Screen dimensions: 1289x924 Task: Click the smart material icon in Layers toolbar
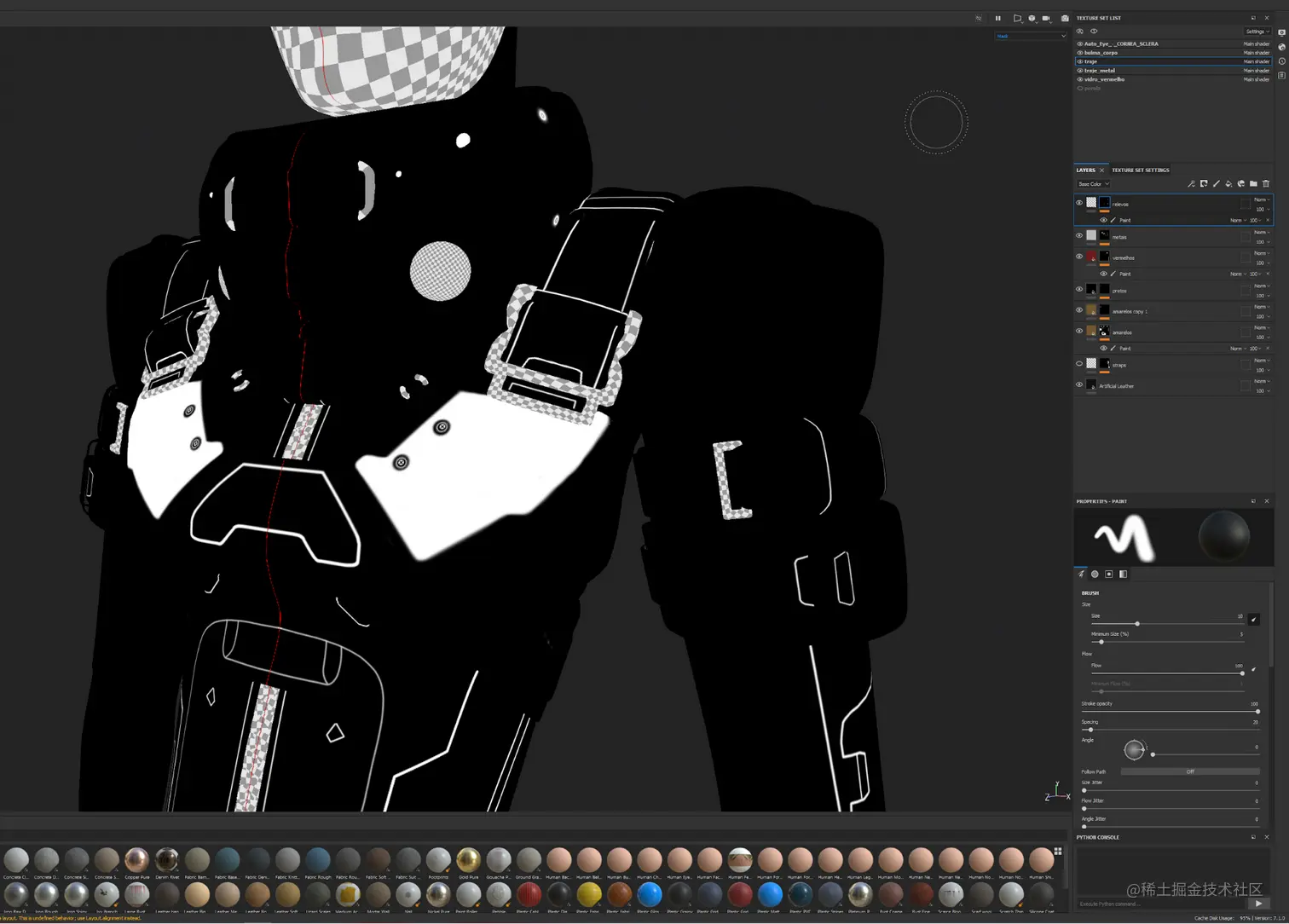click(x=1241, y=183)
